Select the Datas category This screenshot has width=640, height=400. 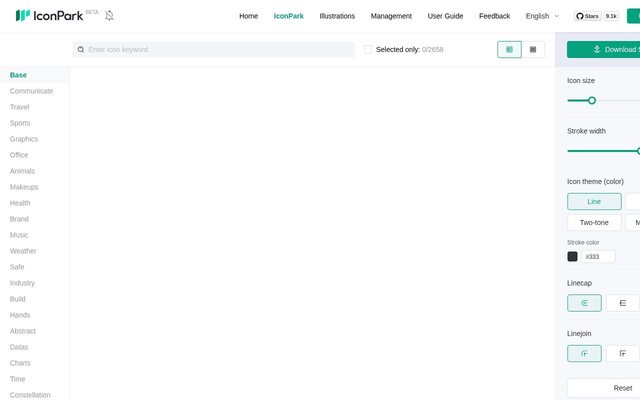(x=19, y=347)
